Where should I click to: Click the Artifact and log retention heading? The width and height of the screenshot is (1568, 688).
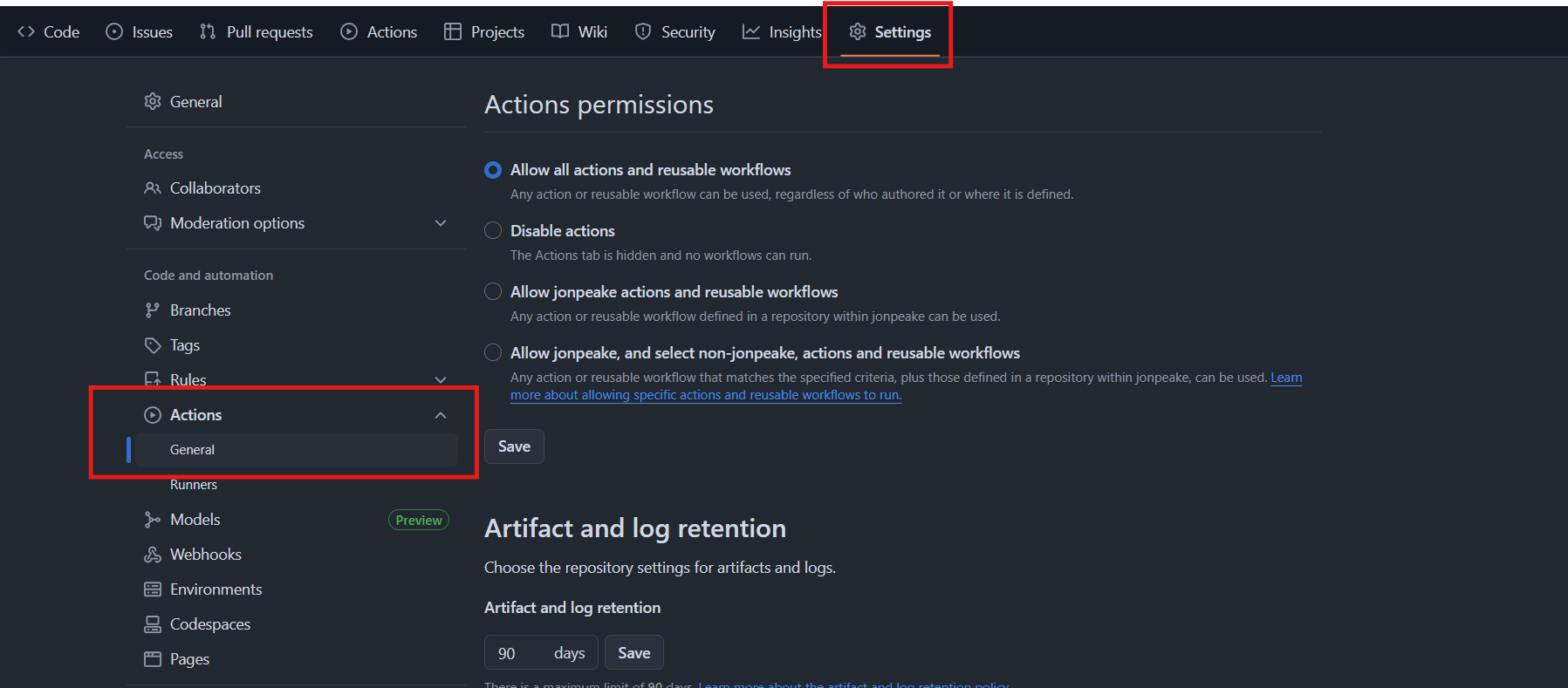(x=635, y=528)
